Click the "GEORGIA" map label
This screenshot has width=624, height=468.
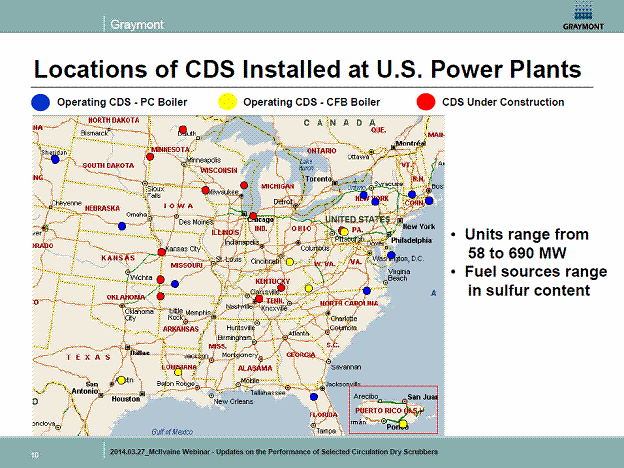pos(301,355)
